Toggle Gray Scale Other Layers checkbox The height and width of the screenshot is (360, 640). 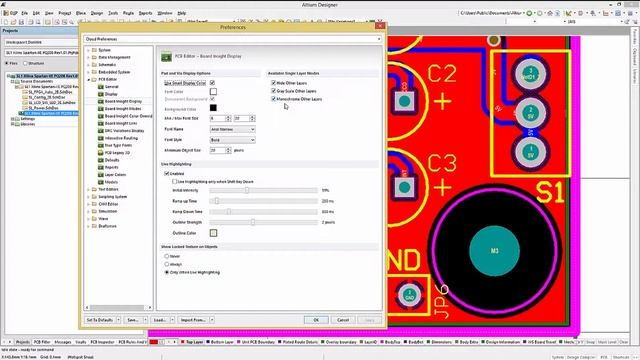[273, 91]
